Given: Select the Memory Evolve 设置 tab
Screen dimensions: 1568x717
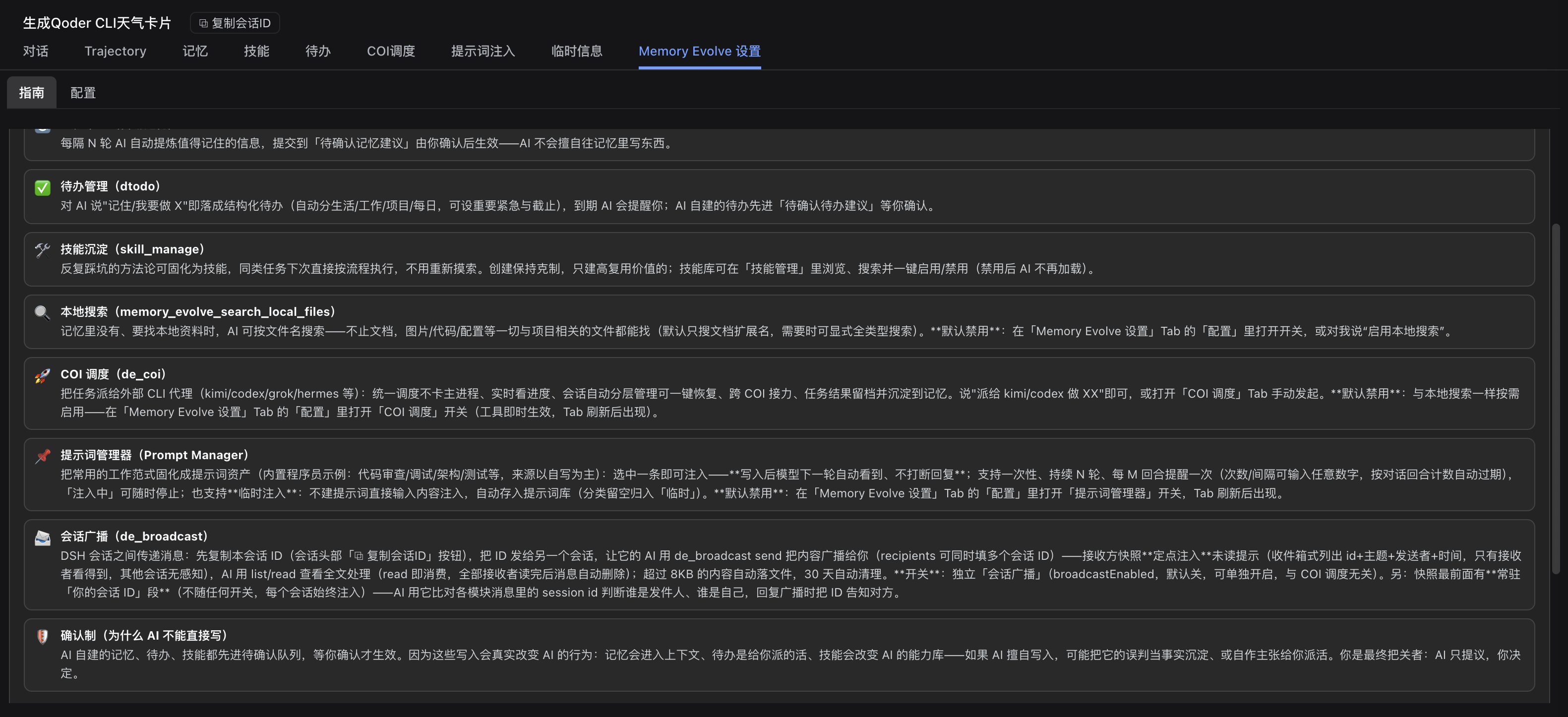Looking at the screenshot, I should (x=700, y=51).
